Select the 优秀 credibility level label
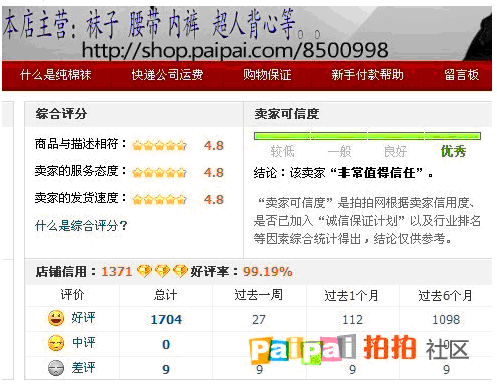 coord(453,152)
